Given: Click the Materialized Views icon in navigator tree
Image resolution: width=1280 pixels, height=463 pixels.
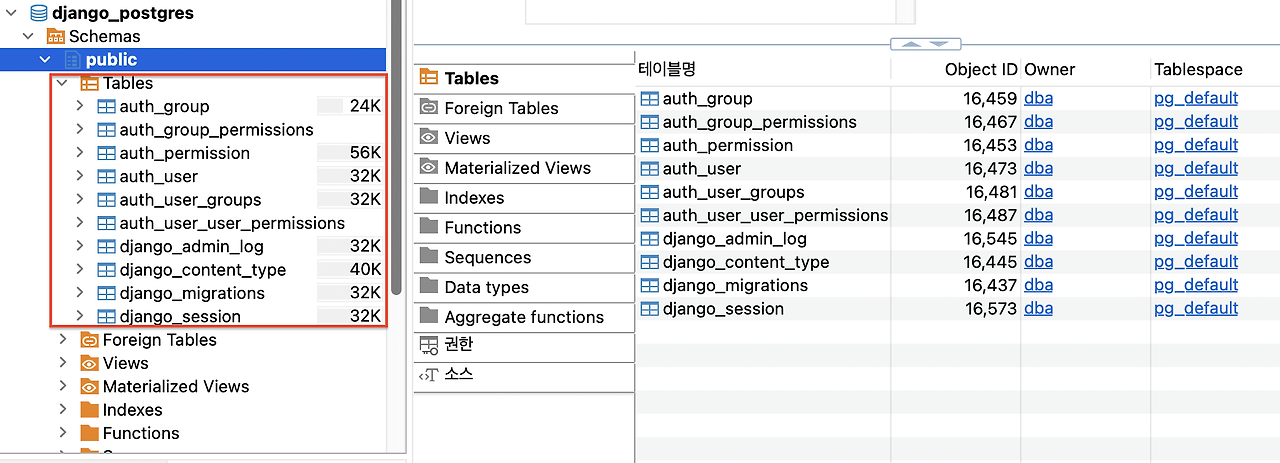Looking at the screenshot, I should pos(89,387).
